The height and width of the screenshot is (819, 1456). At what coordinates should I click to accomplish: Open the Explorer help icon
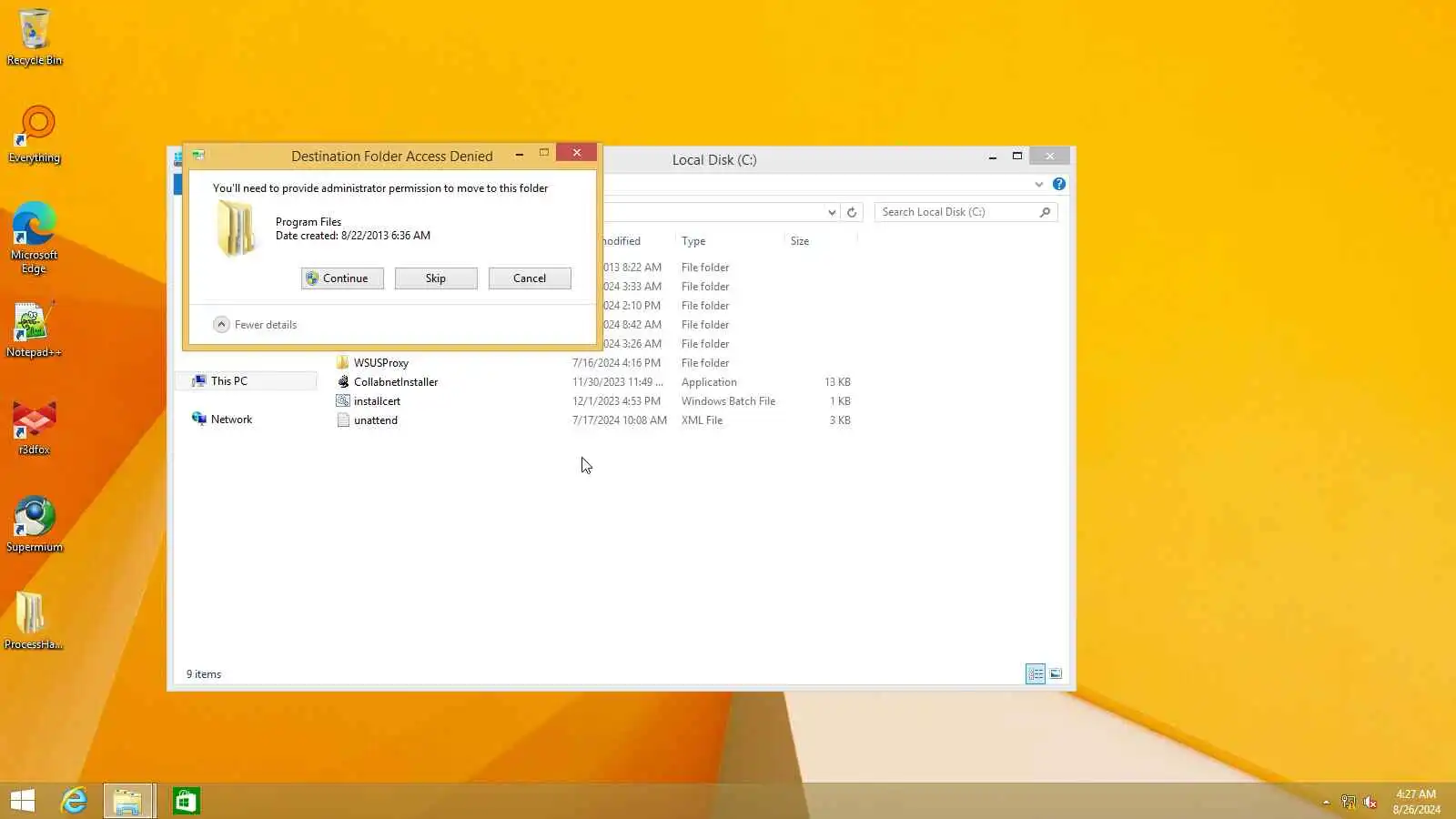pyautogui.click(x=1059, y=184)
